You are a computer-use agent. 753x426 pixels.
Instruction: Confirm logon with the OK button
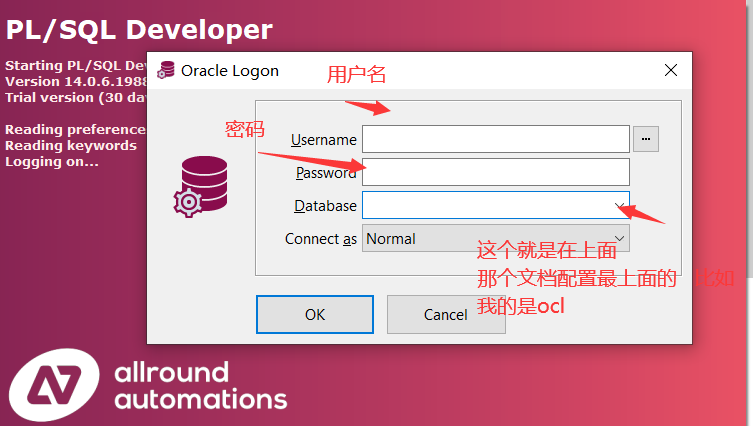tap(315, 314)
